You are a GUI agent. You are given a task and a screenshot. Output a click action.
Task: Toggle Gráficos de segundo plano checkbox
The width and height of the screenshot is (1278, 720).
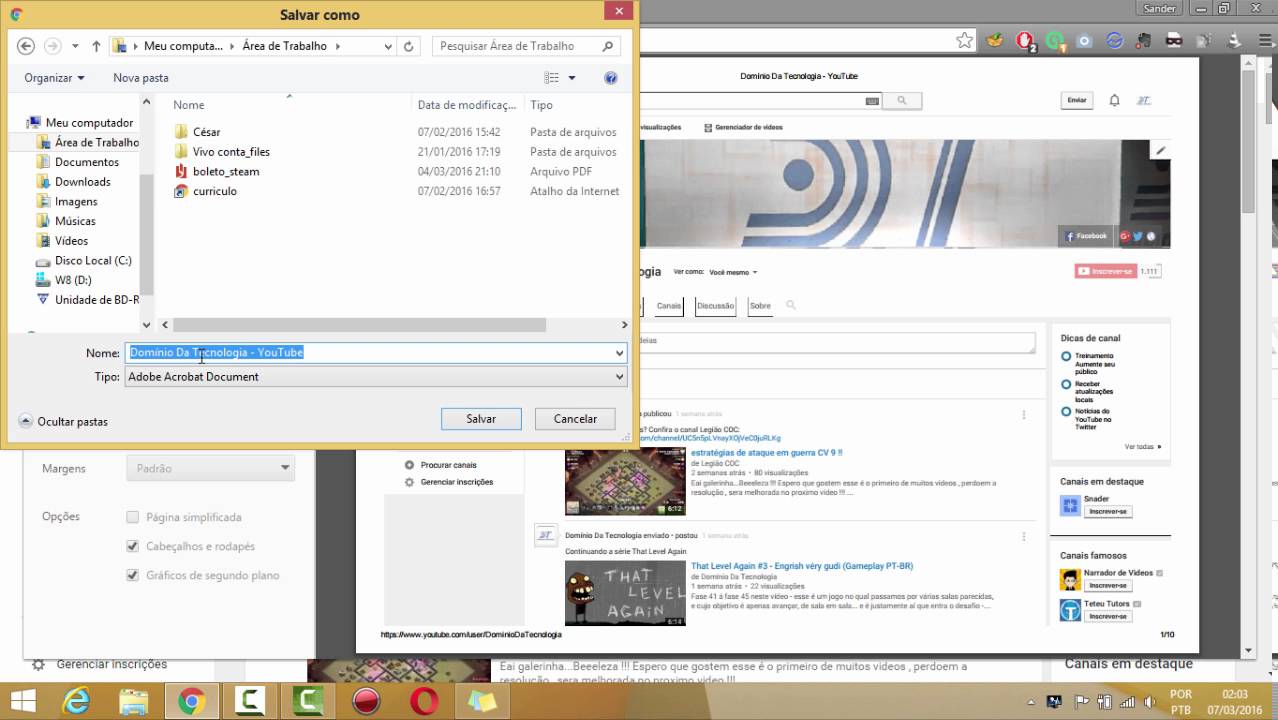click(x=132, y=575)
